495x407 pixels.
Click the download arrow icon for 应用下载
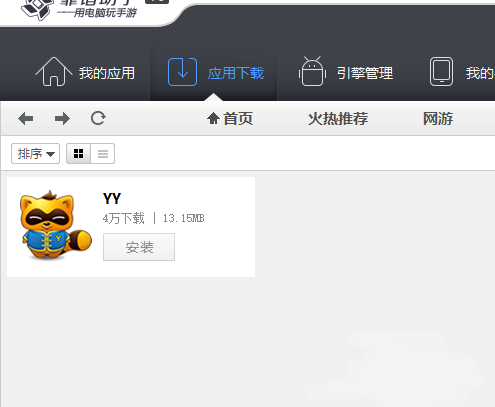coord(182,72)
